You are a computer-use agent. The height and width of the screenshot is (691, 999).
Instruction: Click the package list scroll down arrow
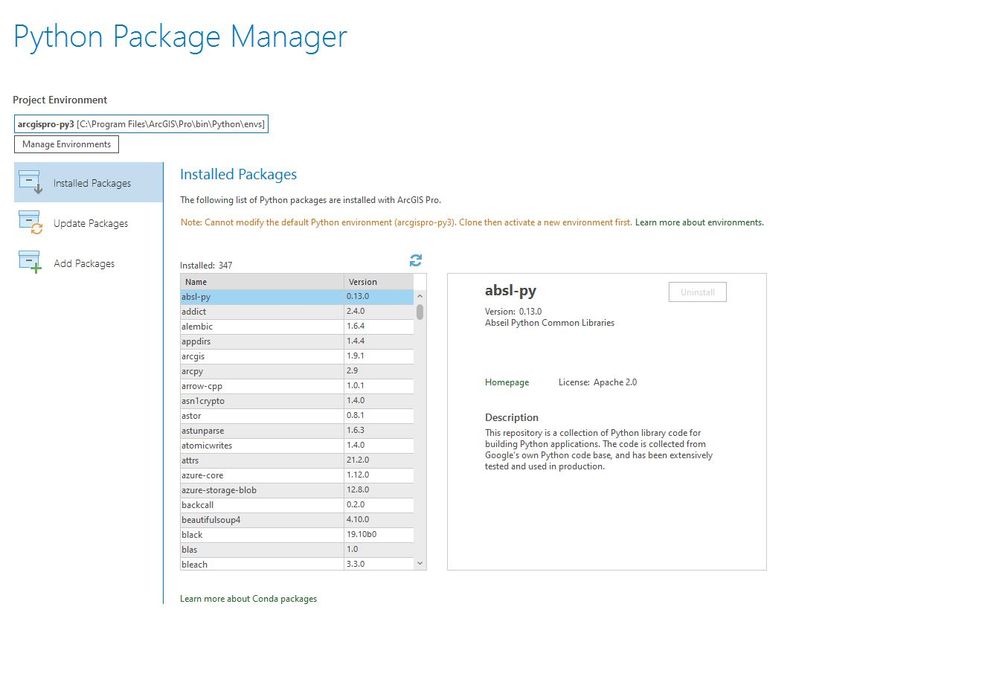coord(420,563)
